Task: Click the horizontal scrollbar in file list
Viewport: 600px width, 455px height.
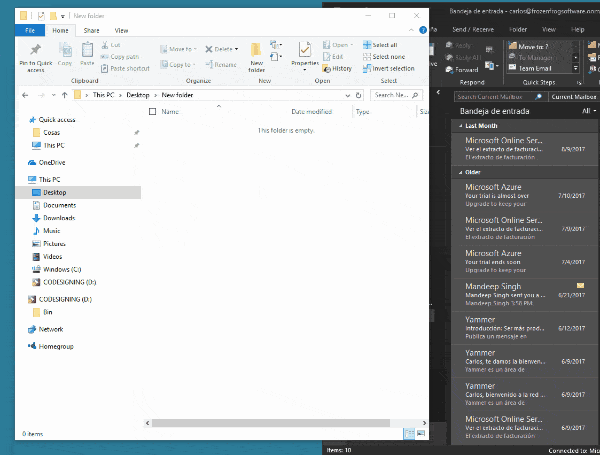Action: click(271, 423)
